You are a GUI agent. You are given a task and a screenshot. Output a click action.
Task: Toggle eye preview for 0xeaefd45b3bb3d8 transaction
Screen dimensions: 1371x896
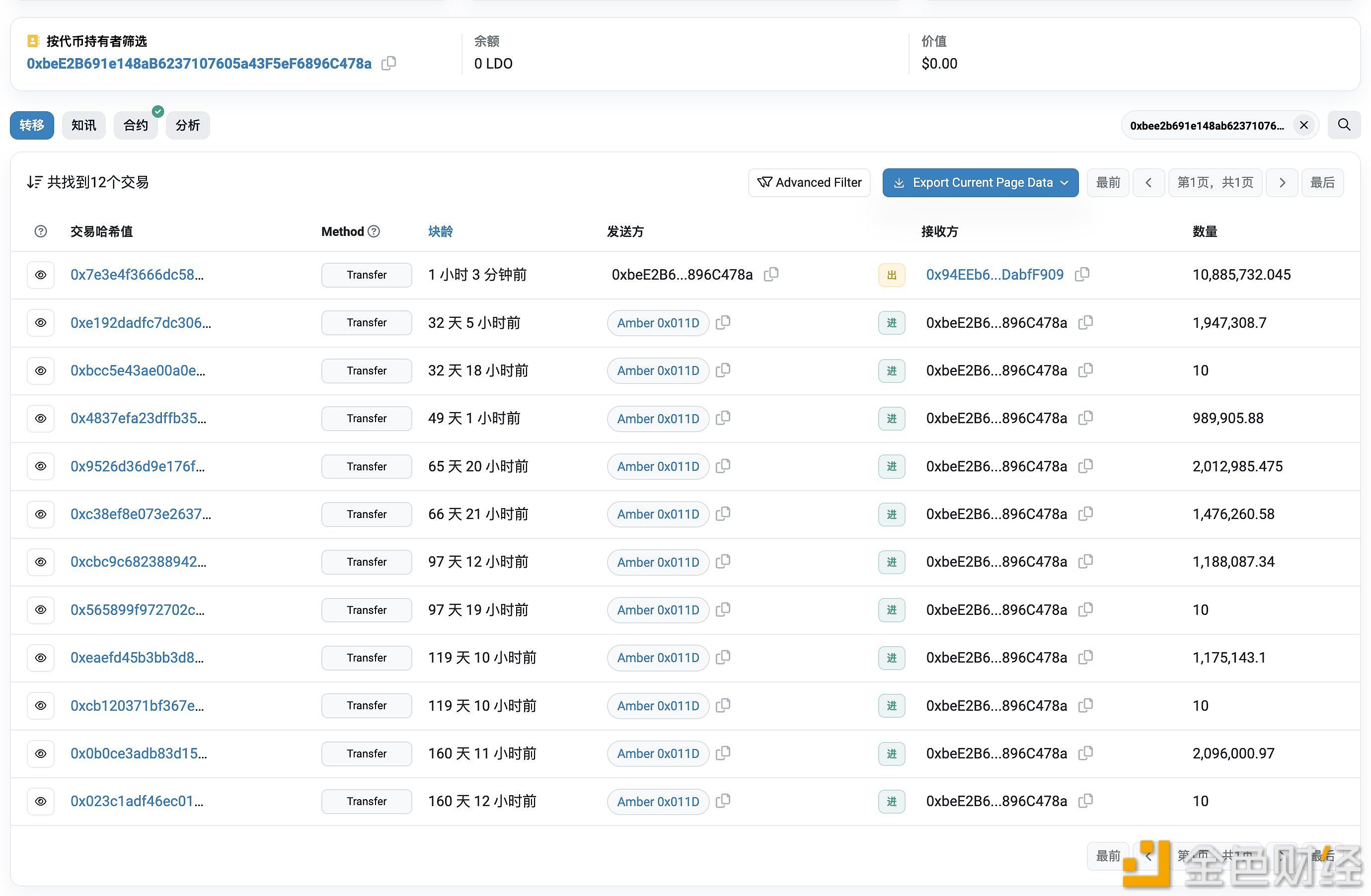coord(41,658)
